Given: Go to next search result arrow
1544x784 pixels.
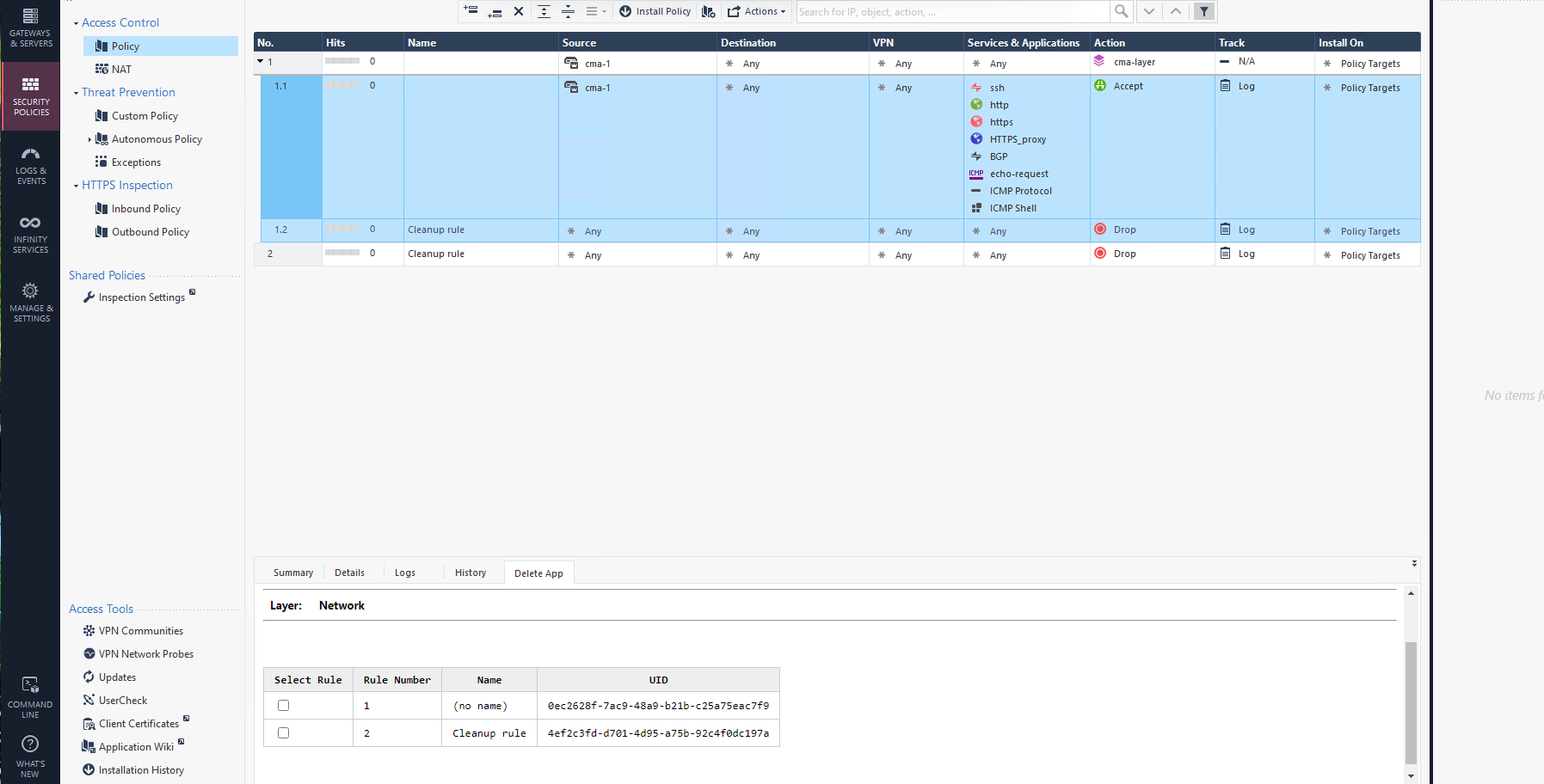Looking at the screenshot, I should pos(1148,11).
